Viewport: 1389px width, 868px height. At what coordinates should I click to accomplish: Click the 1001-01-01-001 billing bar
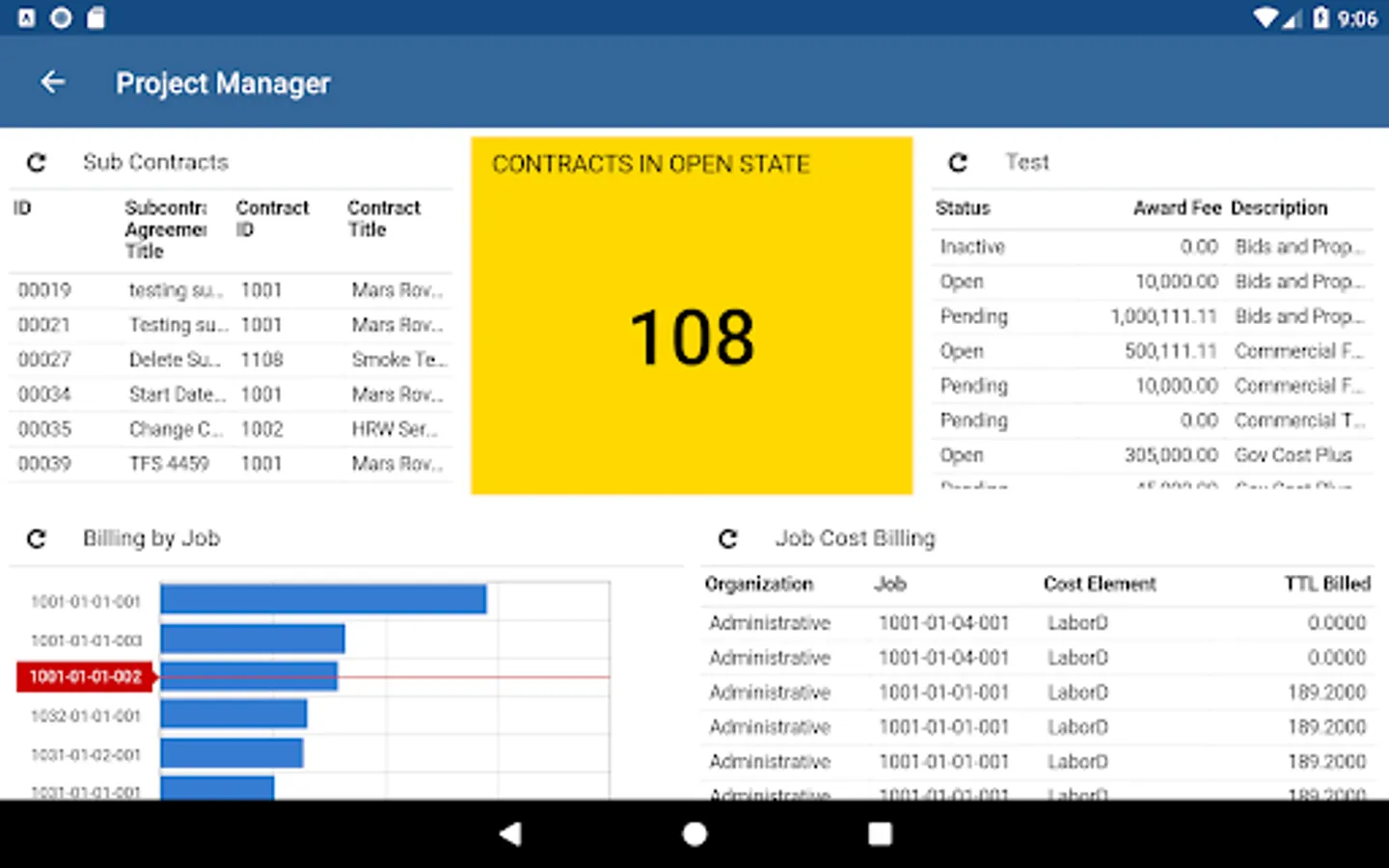pyautogui.click(x=323, y=600)
